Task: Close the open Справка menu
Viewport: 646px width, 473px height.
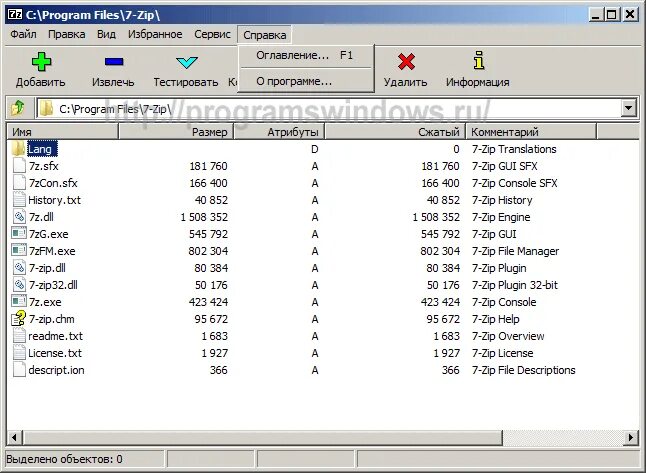Action: click(264, 35)
